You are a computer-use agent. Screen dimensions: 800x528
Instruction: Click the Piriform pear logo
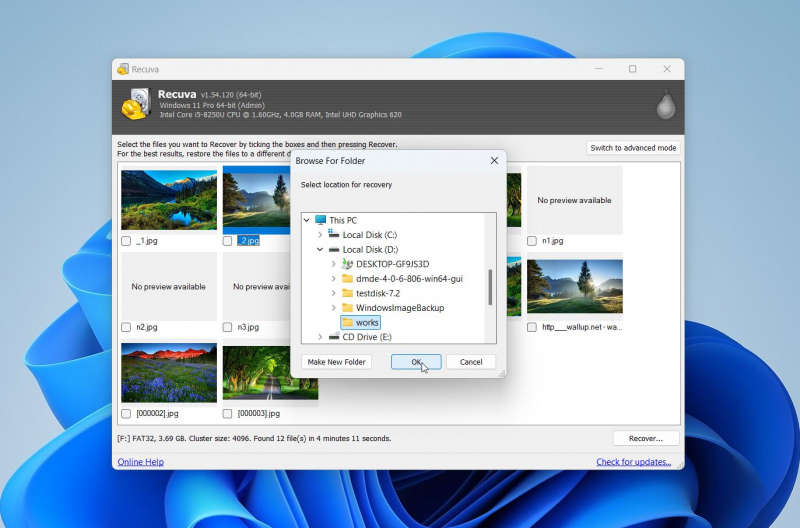click(666, 105)
